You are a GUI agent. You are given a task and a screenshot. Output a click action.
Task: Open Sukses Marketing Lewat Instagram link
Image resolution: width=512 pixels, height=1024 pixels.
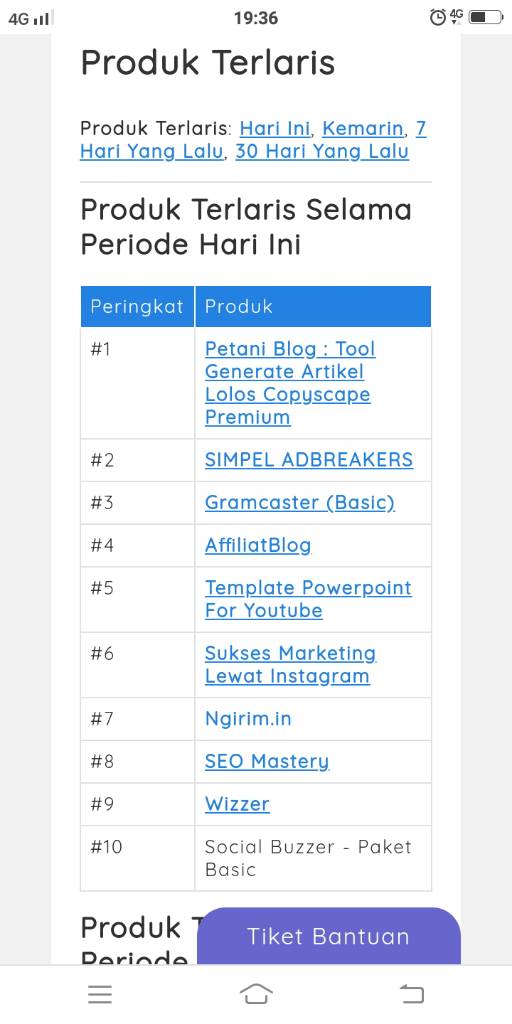point(291,664)
